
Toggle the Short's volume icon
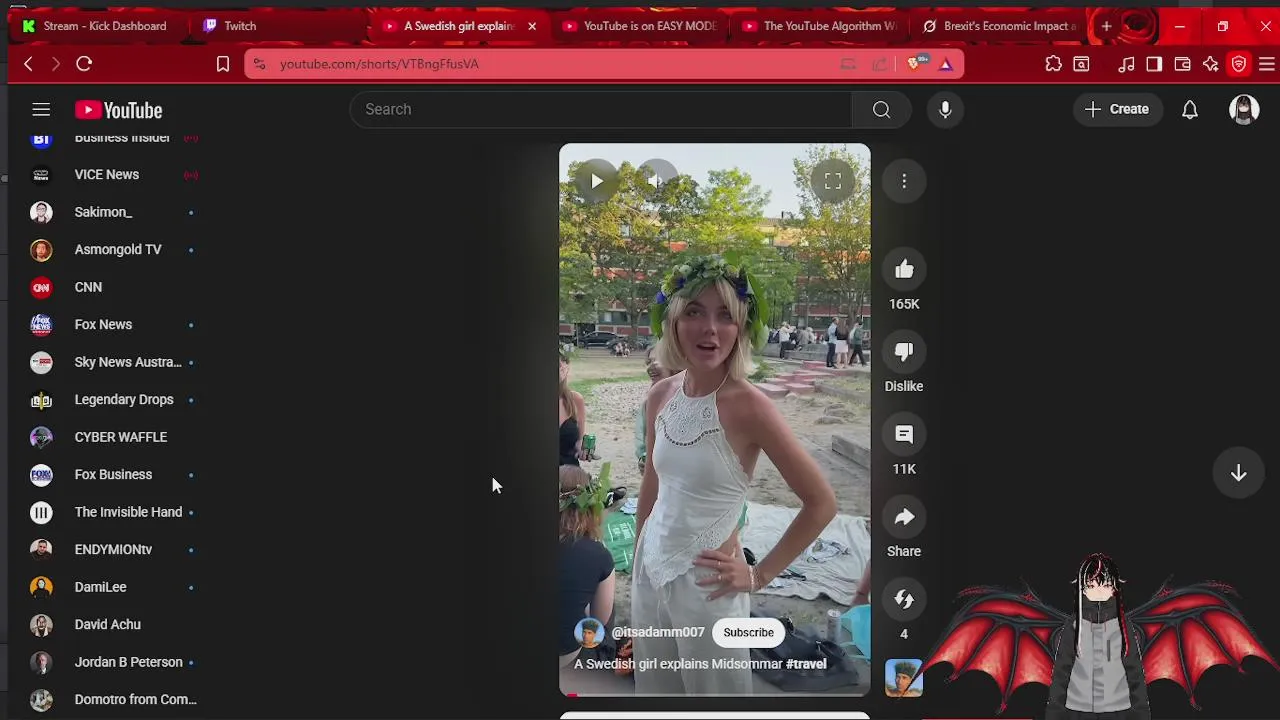click(657, 181)
